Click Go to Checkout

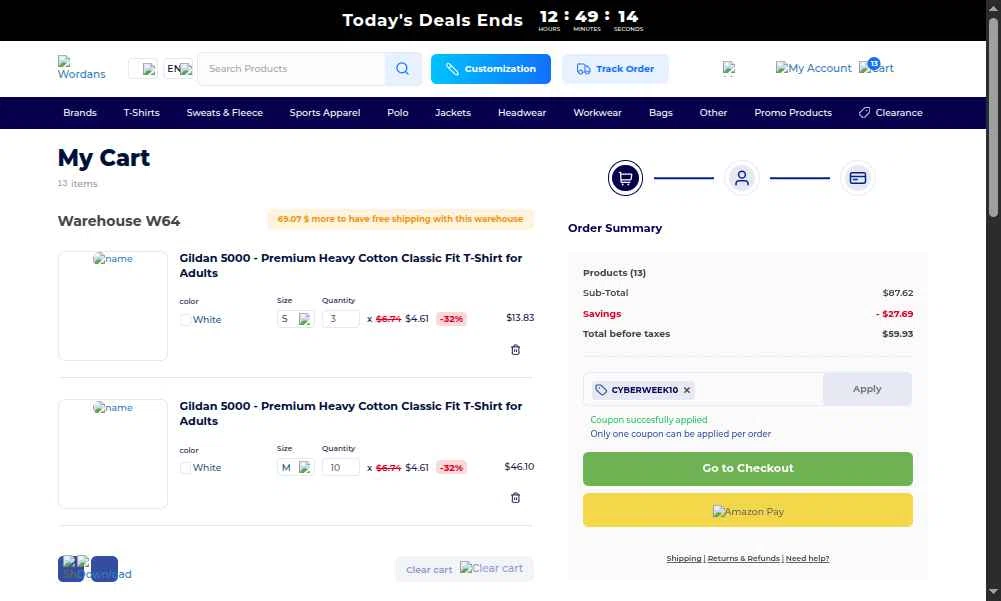click(x=748, y=469)
